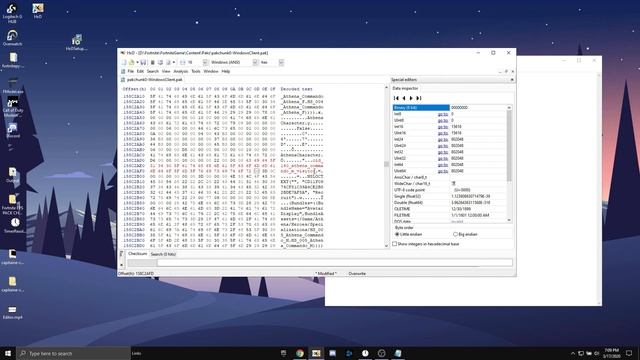640x360 pixels.
Task: Click go to link for UInt24
Action: [442, 146]
